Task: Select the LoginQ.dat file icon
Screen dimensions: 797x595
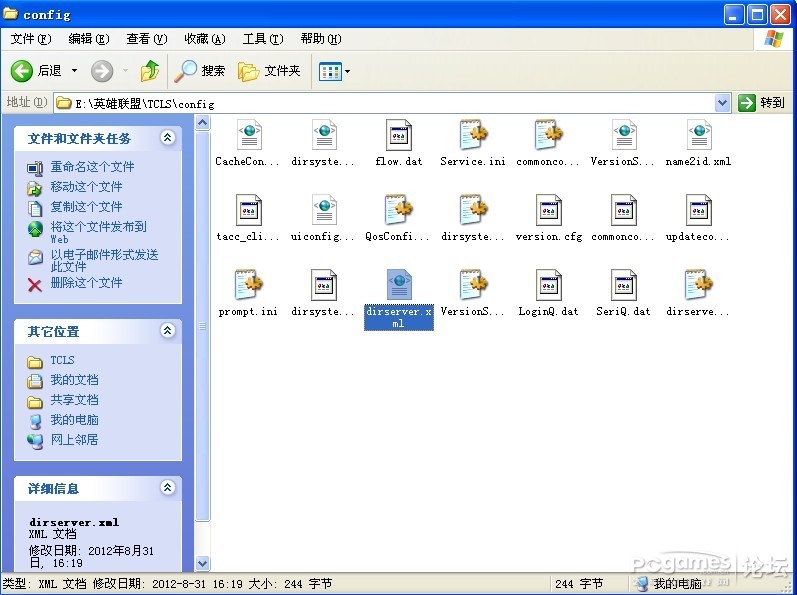Action: (548, 286)
